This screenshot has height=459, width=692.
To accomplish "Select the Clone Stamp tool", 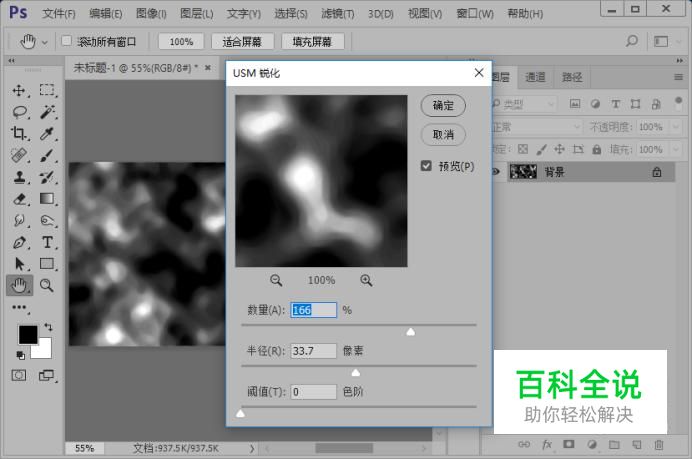I will 19,177.
